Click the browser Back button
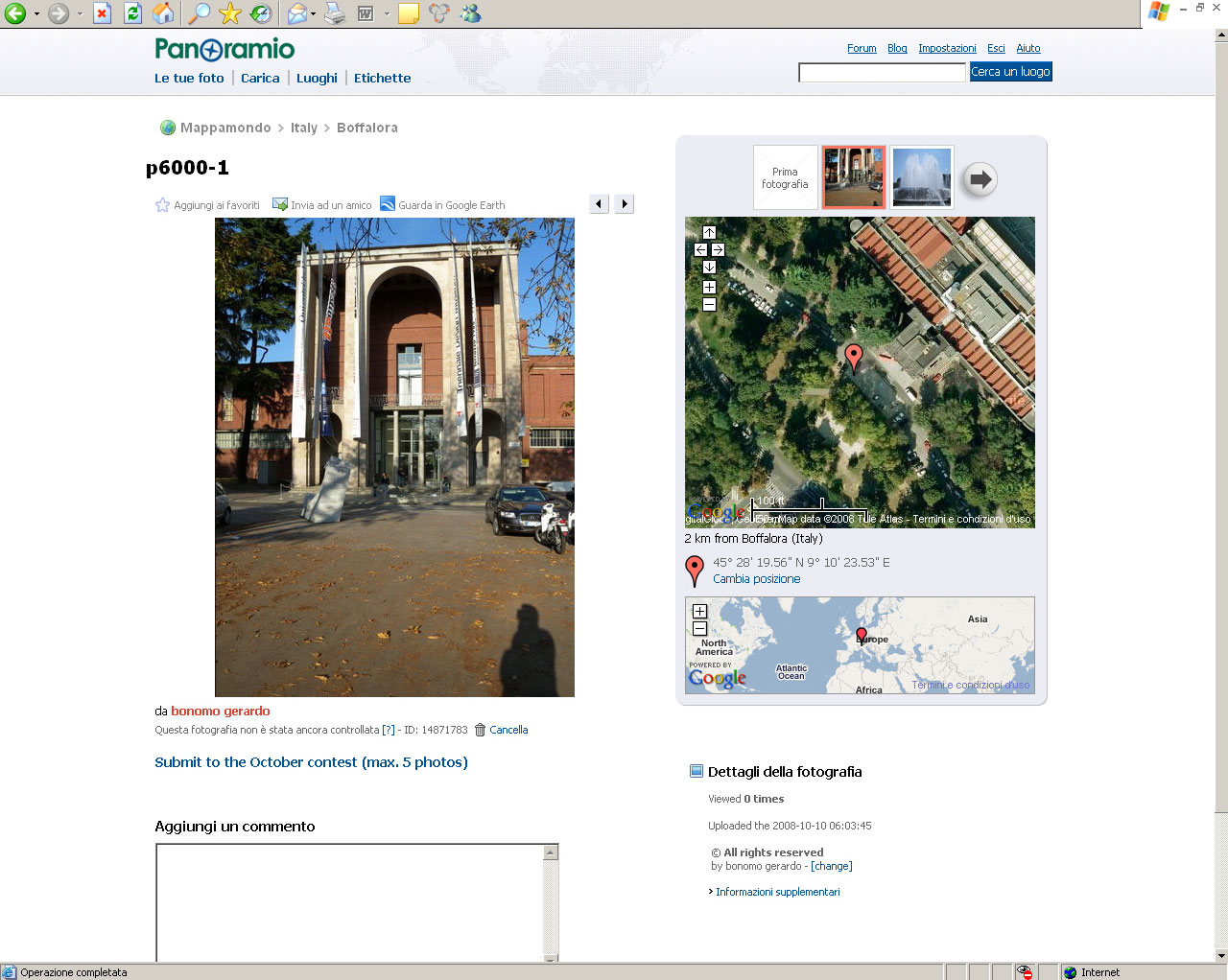The height and width of the screenshot is (980, 1228). tap(14, 13)
